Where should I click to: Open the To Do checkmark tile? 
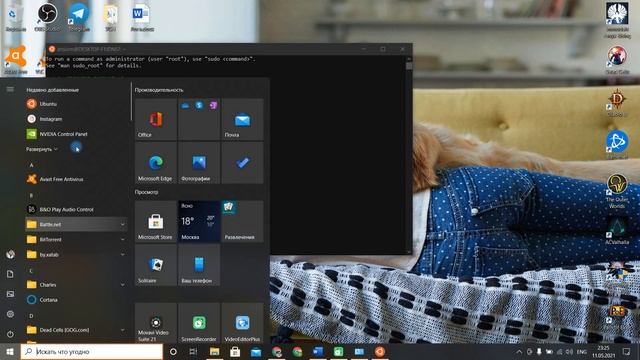click(x=242, y=163)
